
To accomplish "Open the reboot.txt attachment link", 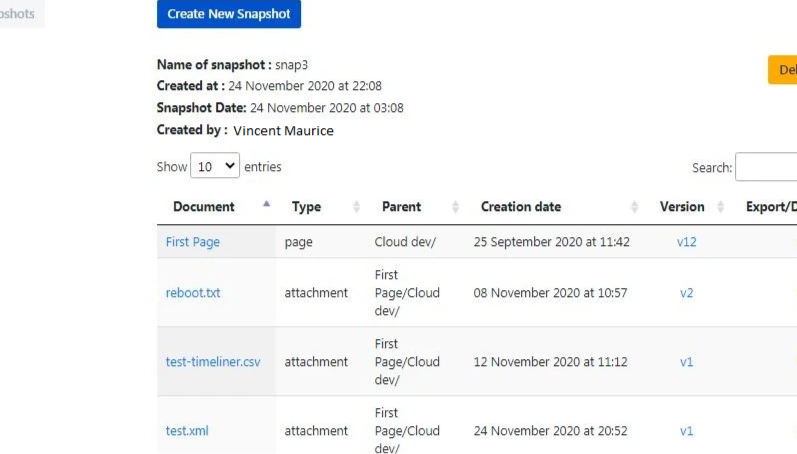I will (193, 293).
